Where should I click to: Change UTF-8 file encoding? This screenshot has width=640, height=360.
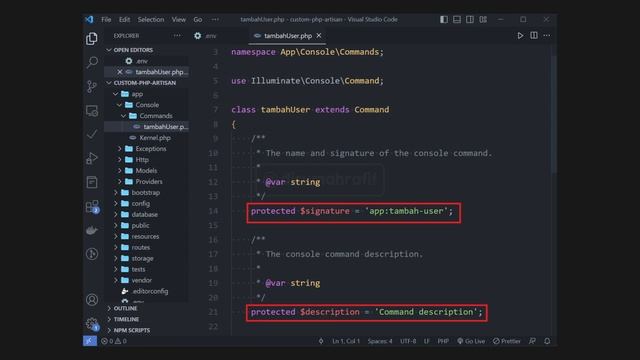pos(408,341)
